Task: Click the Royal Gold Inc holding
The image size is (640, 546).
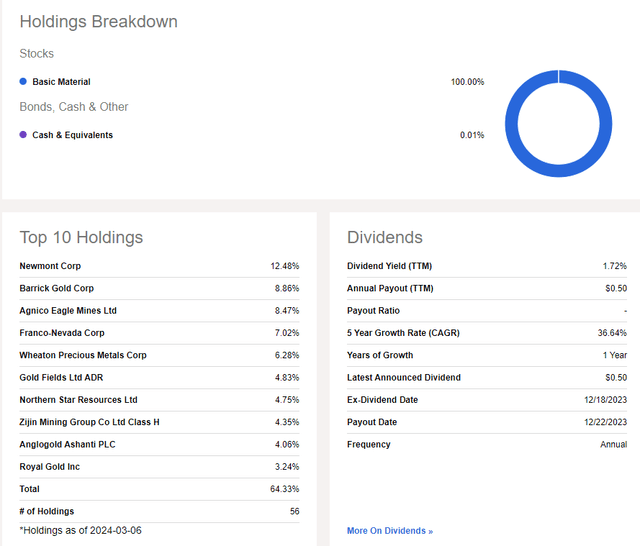Action: point(48,466)
